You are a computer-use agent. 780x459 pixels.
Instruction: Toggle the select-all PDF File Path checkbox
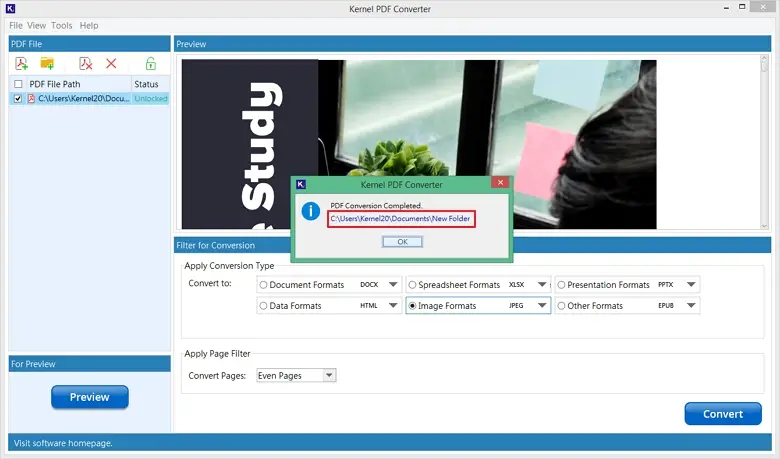[x=18, y=84]
